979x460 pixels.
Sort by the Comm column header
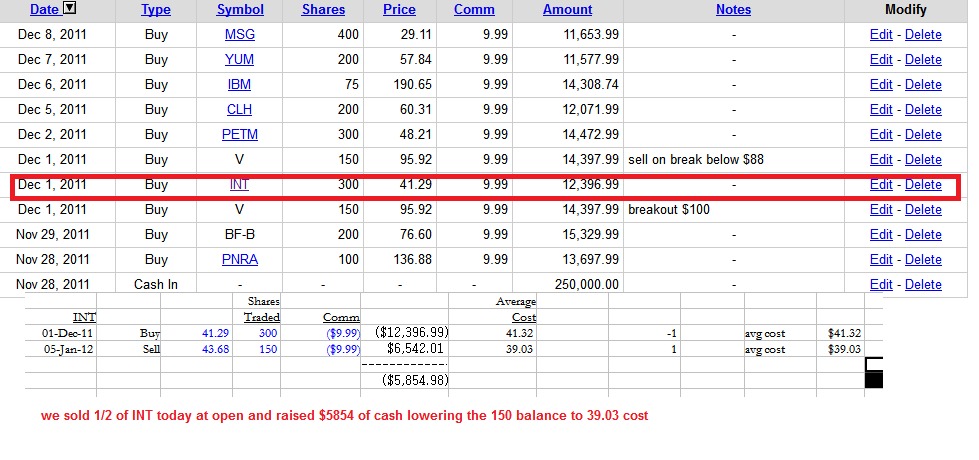[474, 10]
